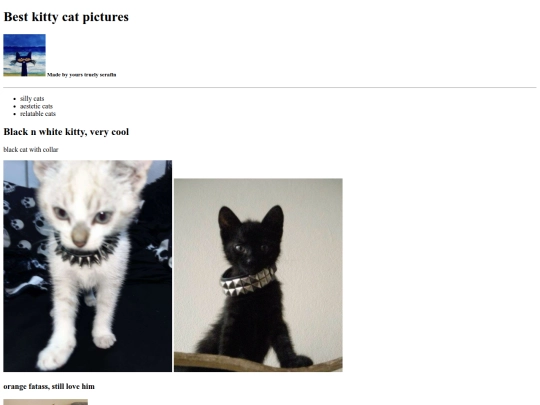Click the white kitten's black spiked collar
The height and width of the screenshot is (405, 540).
(x=86, y=251)
